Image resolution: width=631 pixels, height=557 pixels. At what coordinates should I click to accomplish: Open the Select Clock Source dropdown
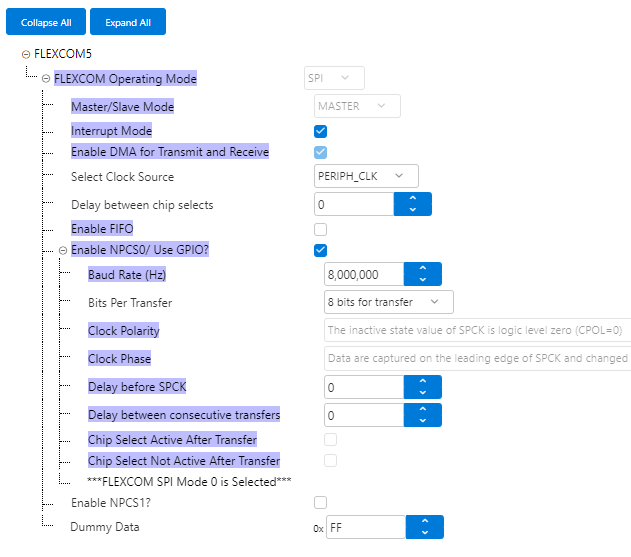(366, 177)
